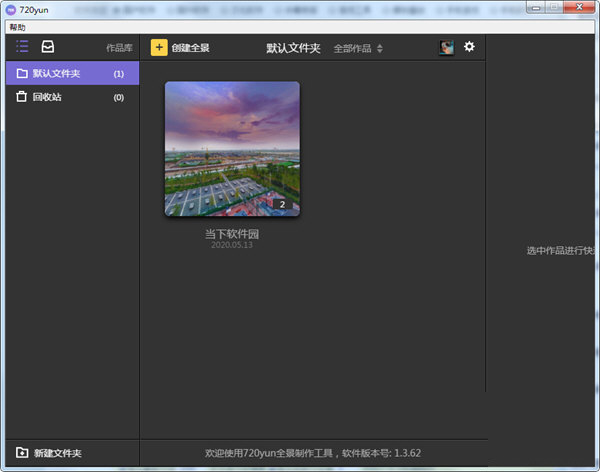The image size is (600, 472).
Task: Select the 默认文件夹 folder
Action: (73, 73)
